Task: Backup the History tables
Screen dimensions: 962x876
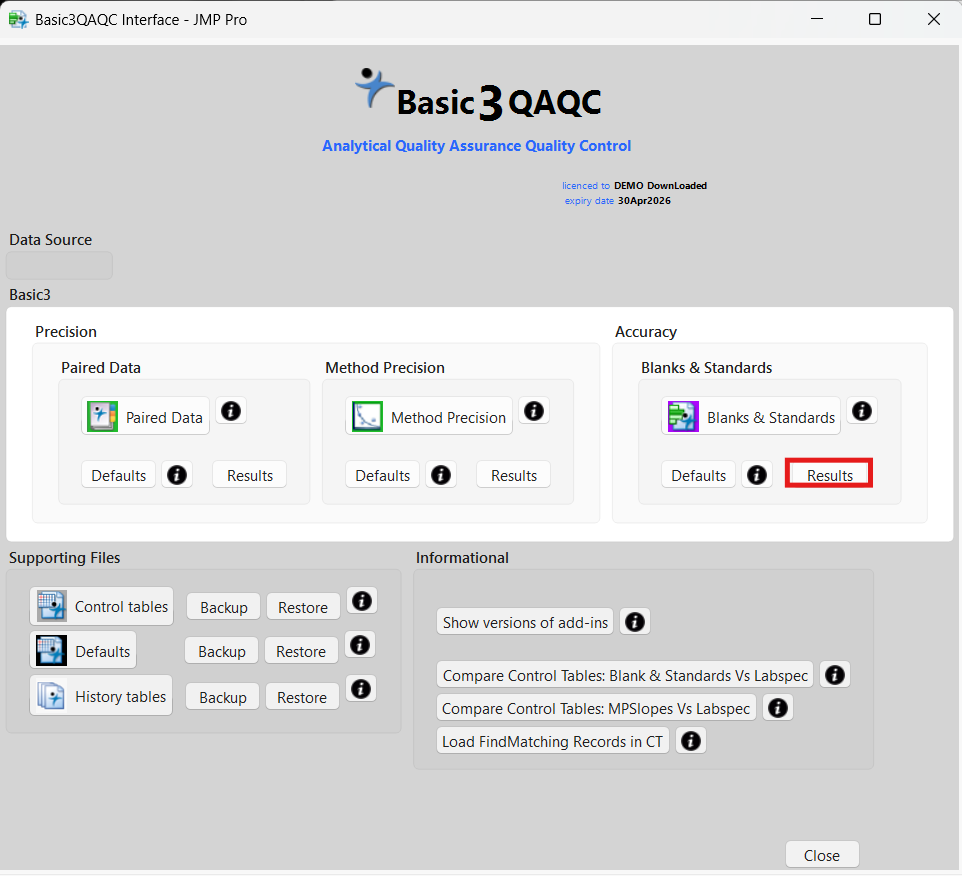Action: [221, 696]
